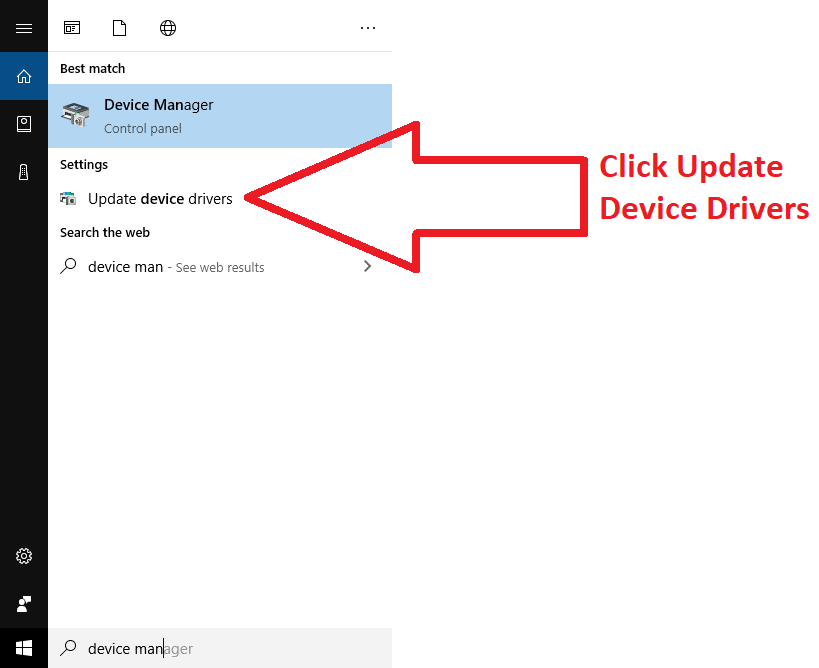Click the remote-shaped icon below Notebook
Screen dimensions: 819x668
click(24, 172)
